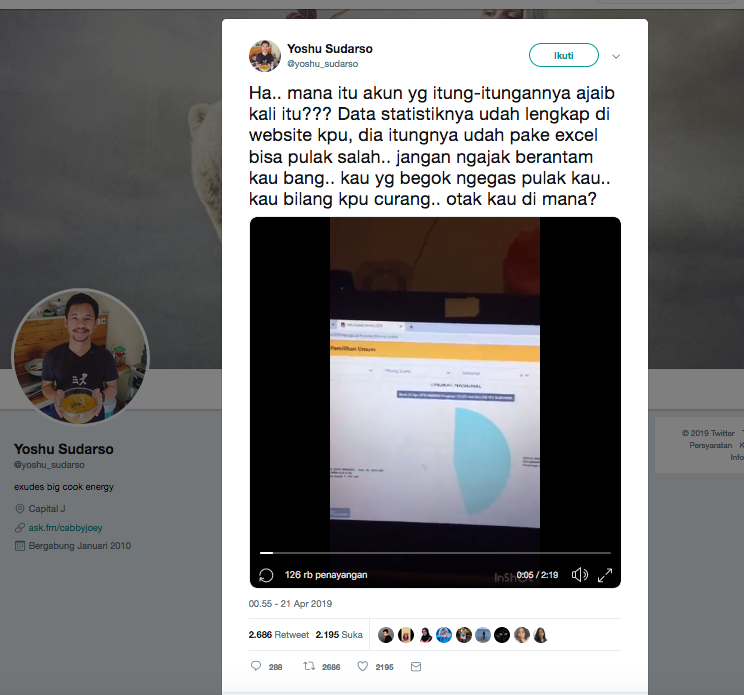Click the tweet timestamp 00.55 - 21 Apr 2019
The height and width of the screenshot is (695, 744).
(290, 604)
